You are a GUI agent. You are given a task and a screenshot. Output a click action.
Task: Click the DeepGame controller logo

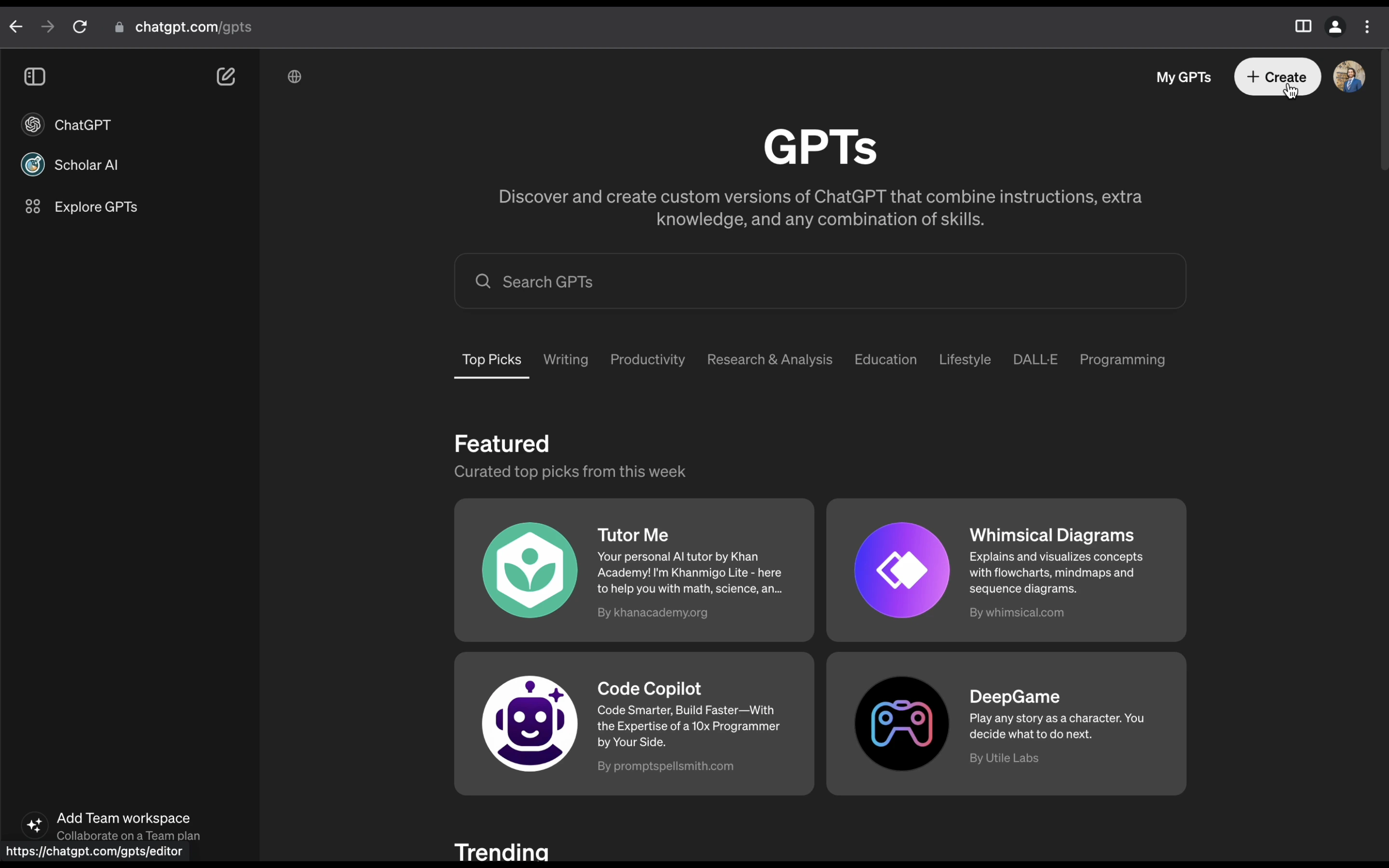pos(902,723)
